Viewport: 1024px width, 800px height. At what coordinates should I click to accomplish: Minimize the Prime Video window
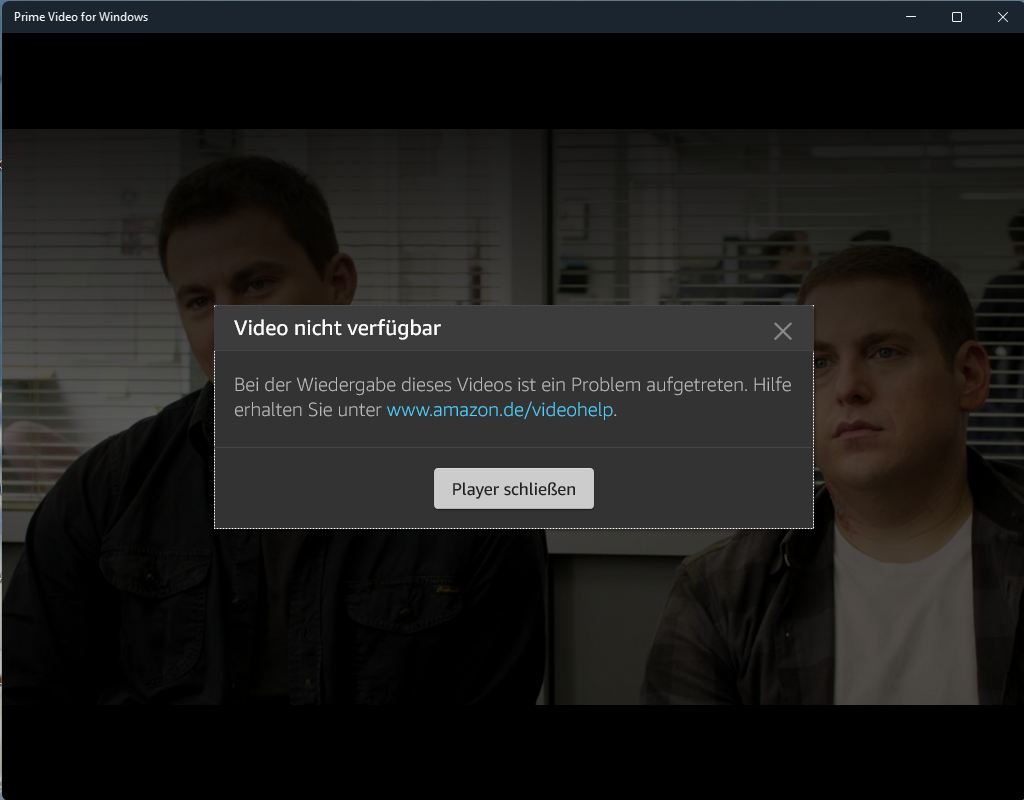911,17
